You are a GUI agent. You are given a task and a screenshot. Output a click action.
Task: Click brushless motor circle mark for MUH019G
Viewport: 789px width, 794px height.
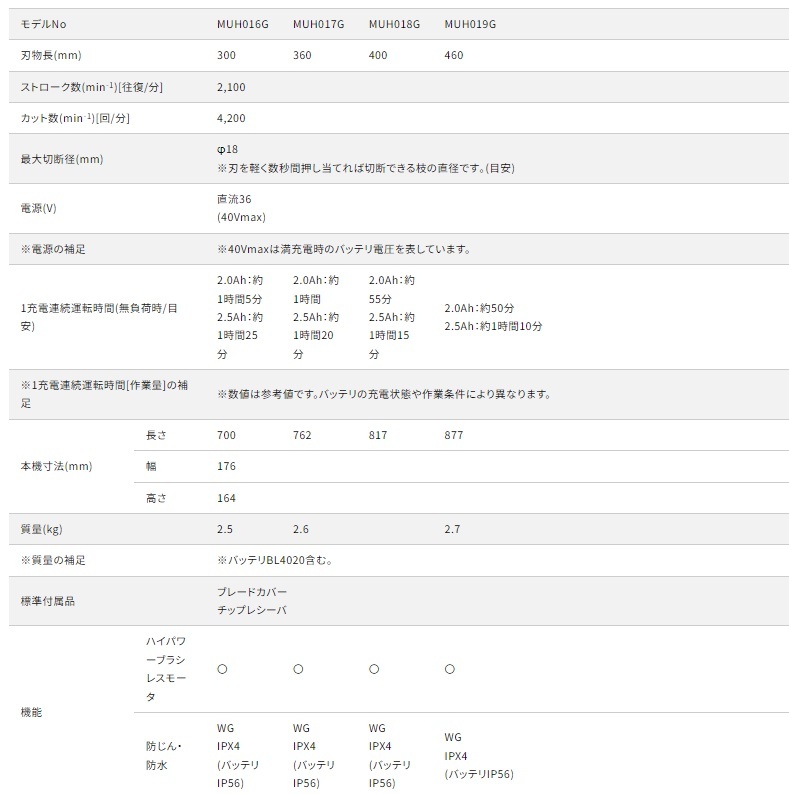(x=450, y=669)
